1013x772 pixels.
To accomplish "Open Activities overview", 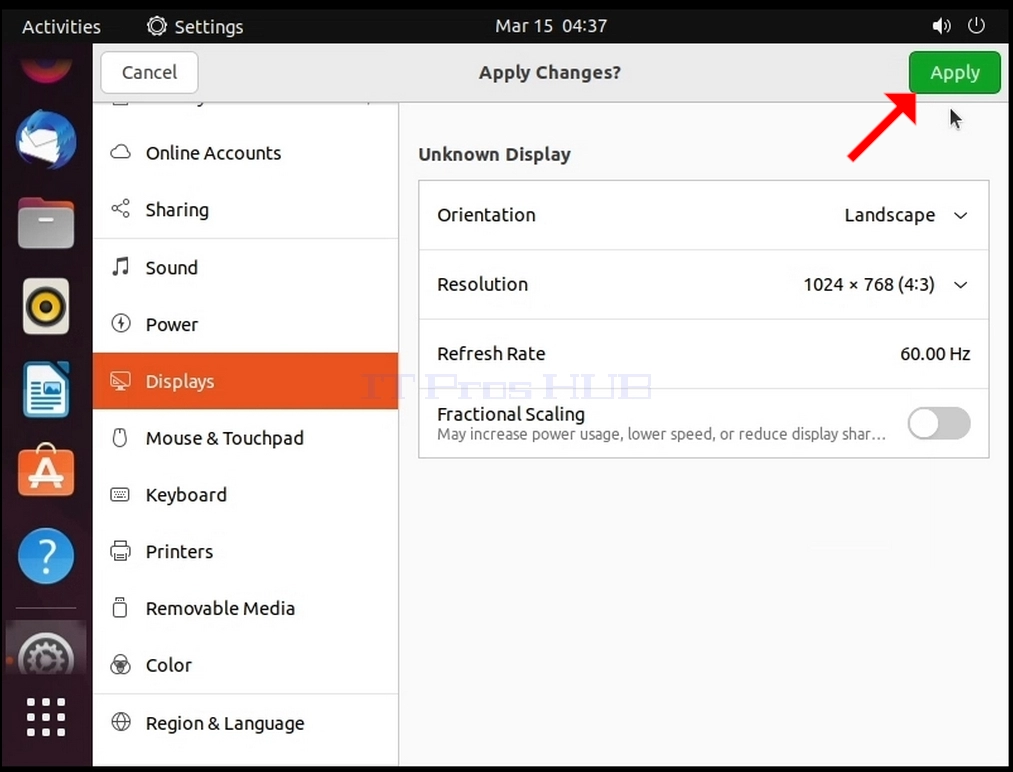I will click(x=61, y=26).
